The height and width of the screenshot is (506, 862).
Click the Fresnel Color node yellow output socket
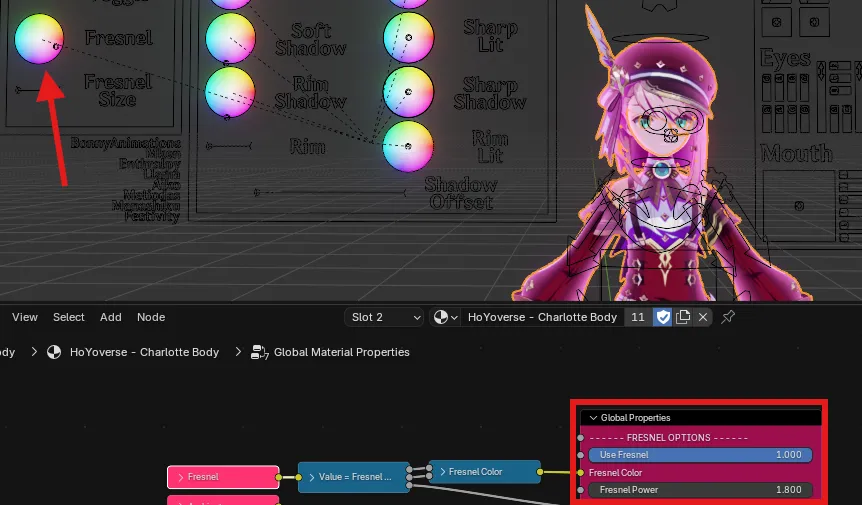tap(540, 472)
